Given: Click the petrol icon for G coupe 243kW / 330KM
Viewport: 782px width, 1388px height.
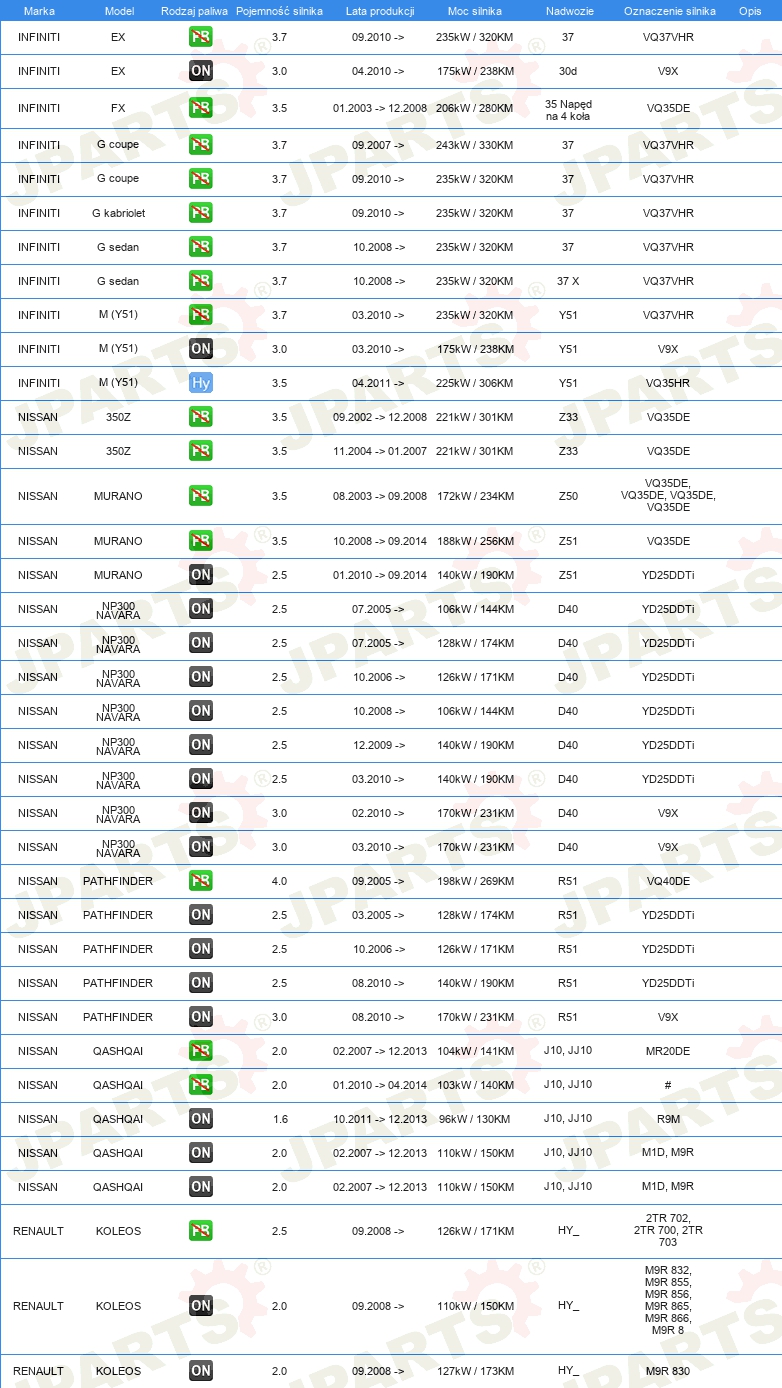Looking at the screenshot, I should point(201,145).
